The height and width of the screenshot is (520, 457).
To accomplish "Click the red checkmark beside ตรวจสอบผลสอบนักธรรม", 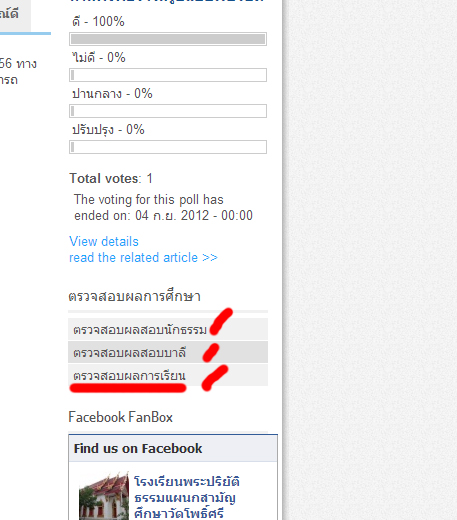I will point(221,321).
